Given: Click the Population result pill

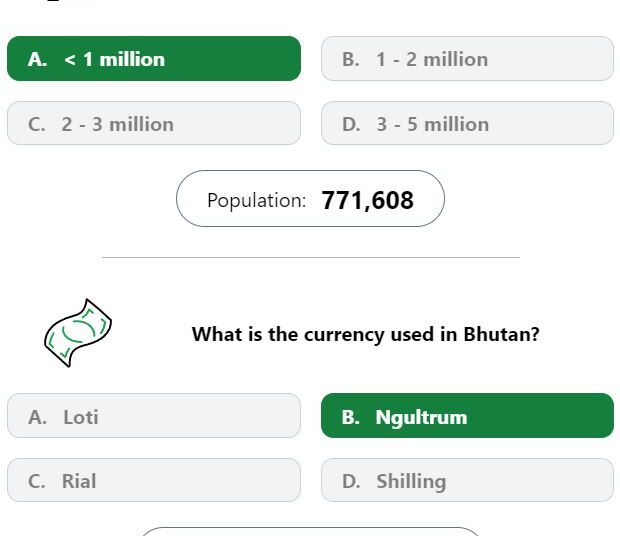Looking at the screenshot, I should tap(310, 198).
